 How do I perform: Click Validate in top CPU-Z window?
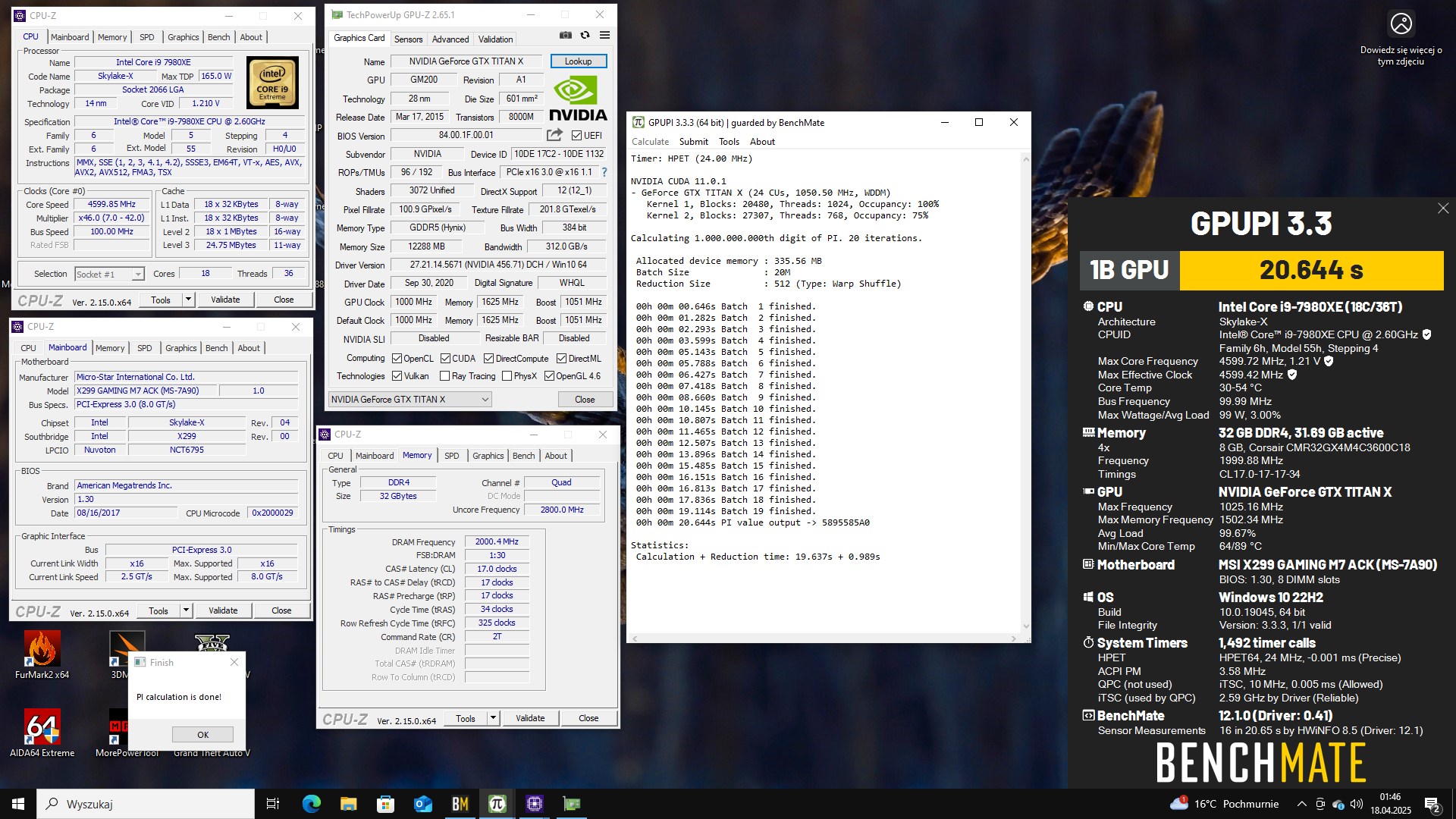pyautogui.click(x=225, y=300)
